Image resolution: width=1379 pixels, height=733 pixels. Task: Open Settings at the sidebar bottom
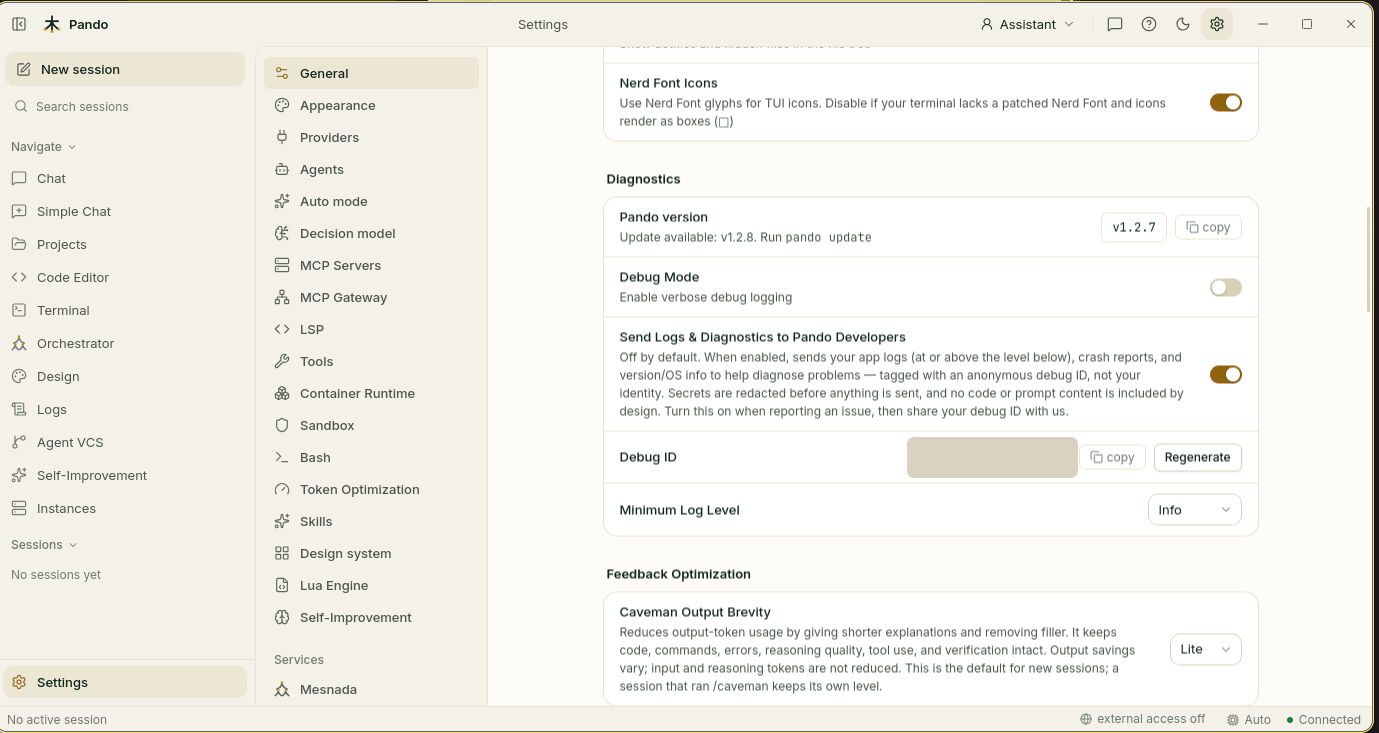coord(125,682)
